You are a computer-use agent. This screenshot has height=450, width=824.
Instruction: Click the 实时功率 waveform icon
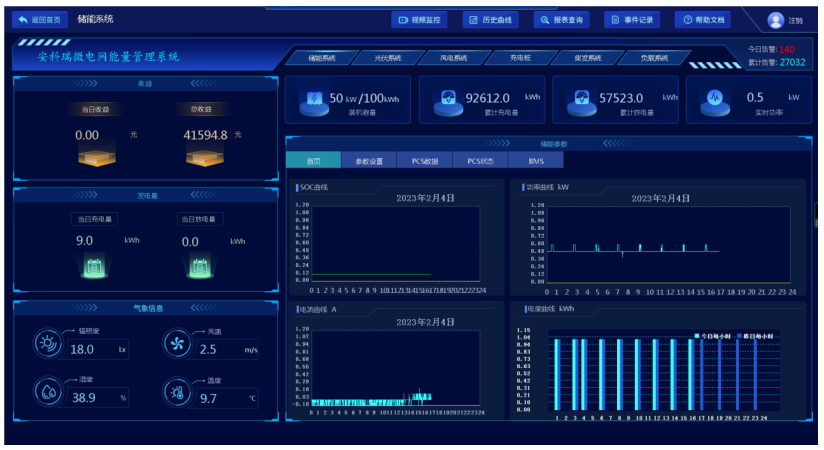[714, 101]
